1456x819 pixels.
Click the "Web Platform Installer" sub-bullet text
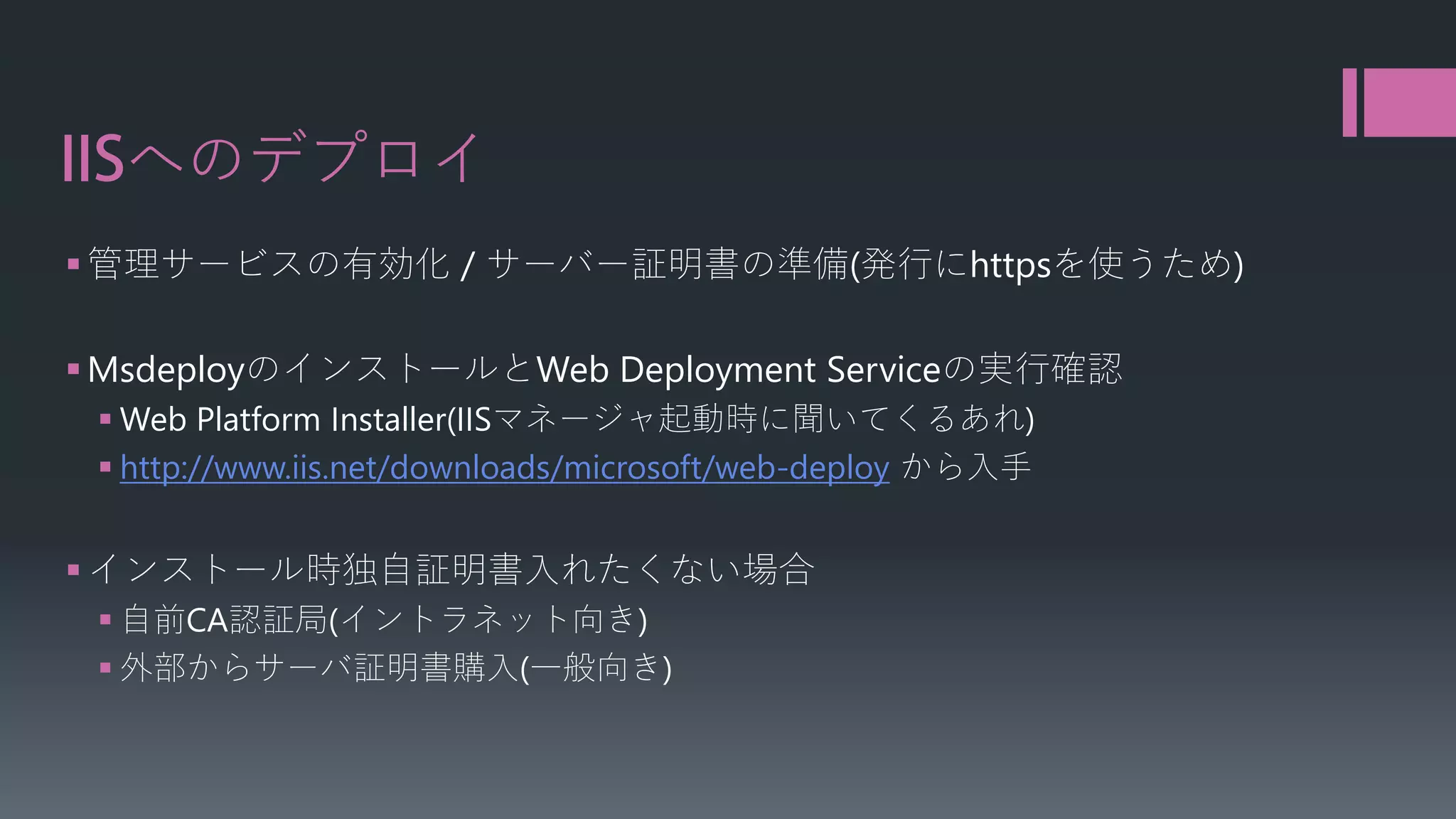tap(577, 418)
